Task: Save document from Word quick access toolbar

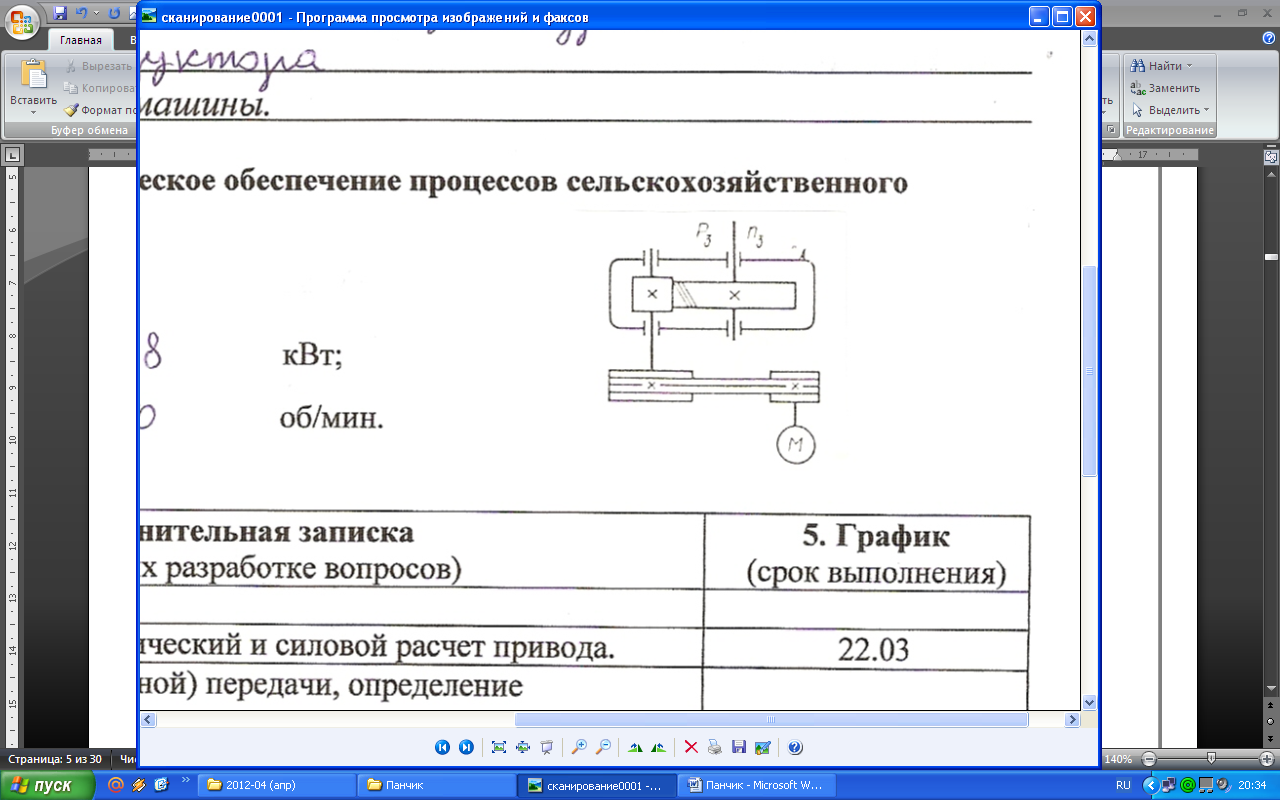Action: [x=61, y=13]
